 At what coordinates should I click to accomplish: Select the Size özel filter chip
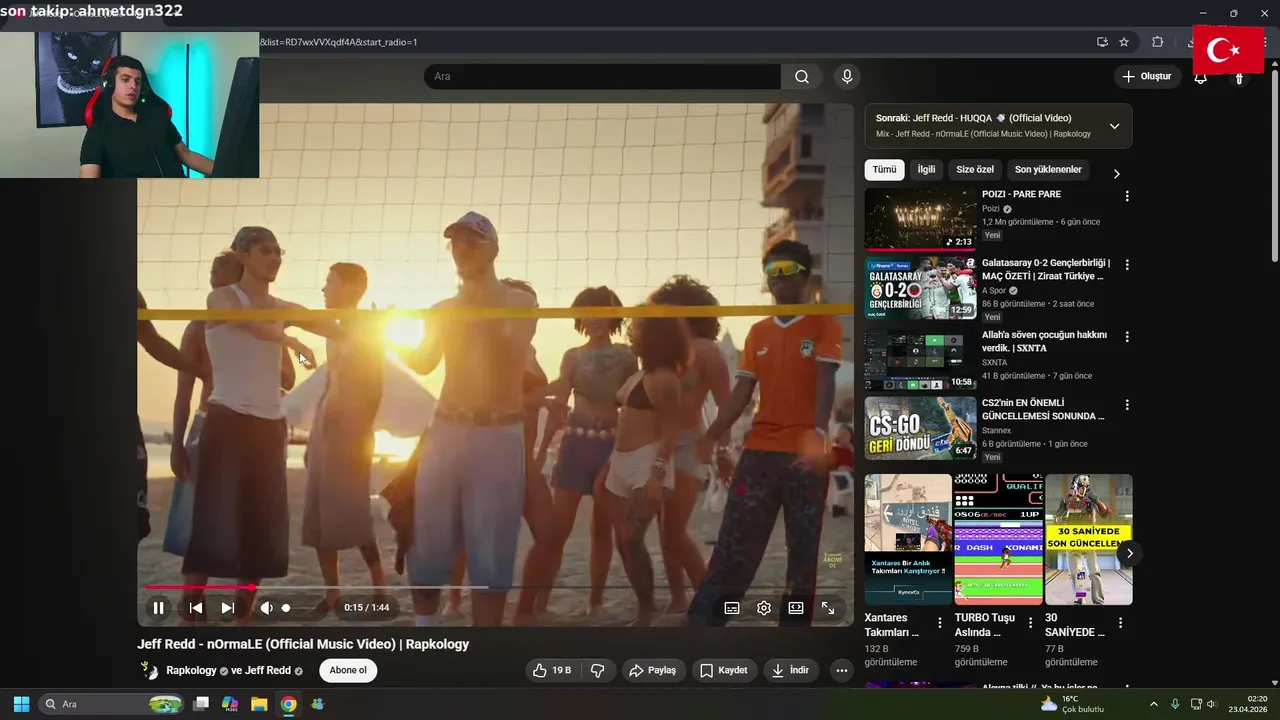point(975,170)
